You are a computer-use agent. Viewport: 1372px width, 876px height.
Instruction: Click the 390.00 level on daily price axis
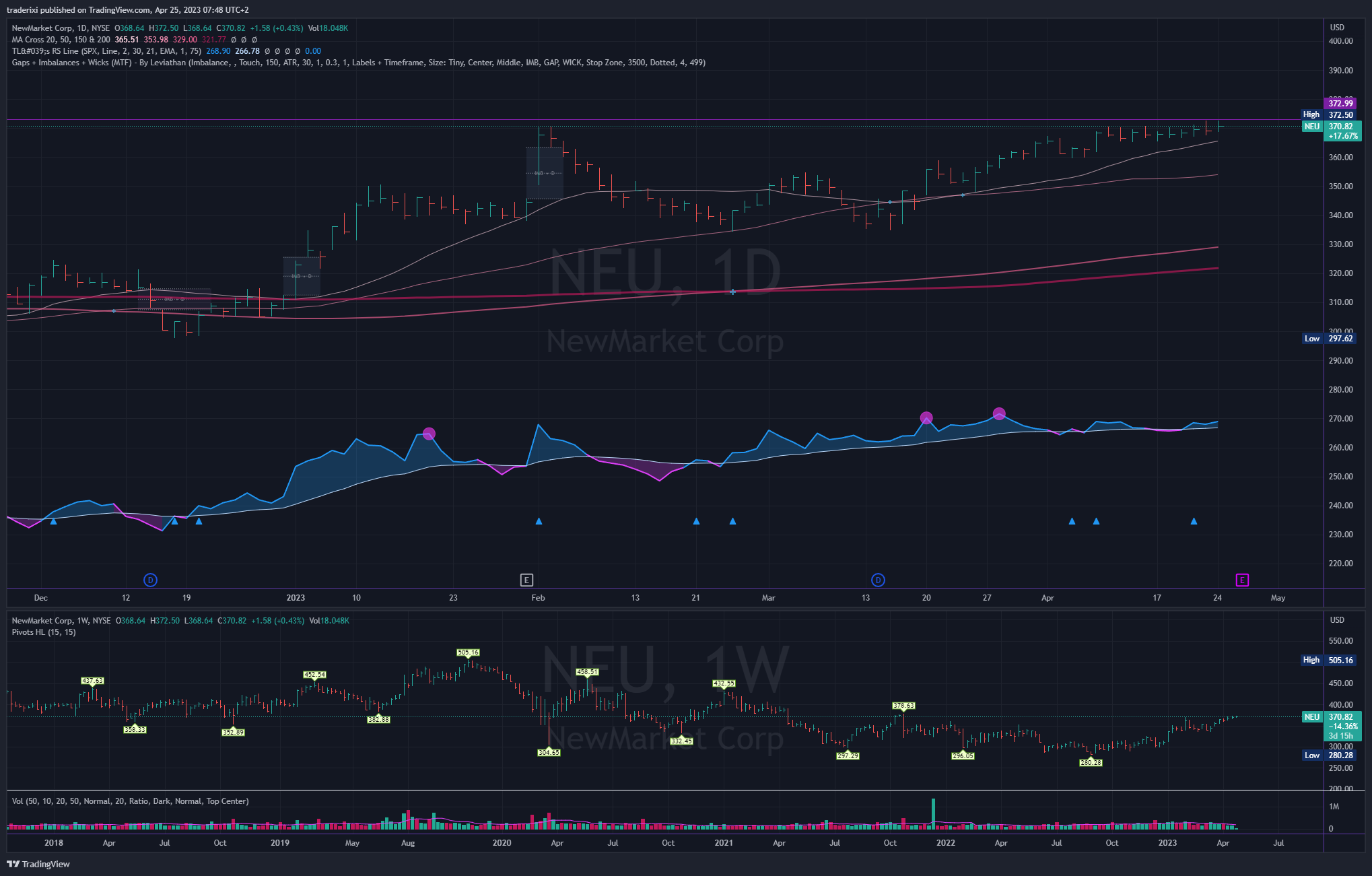[x=1340, y=70]
